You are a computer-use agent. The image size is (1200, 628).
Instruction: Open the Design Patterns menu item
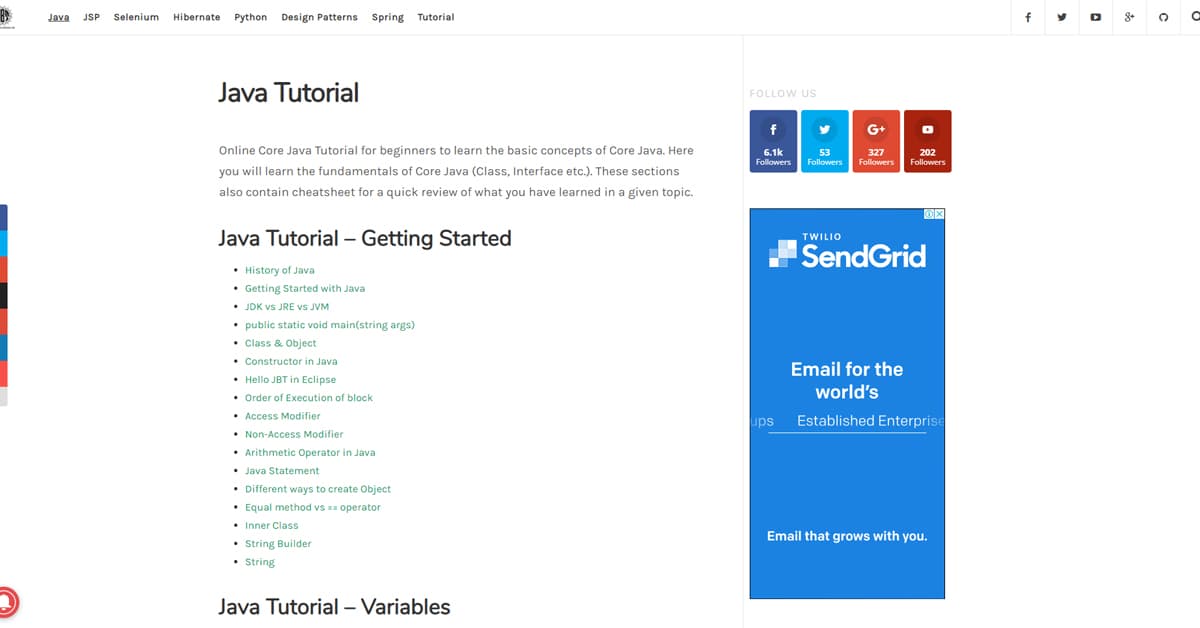(x=319, y=17)
